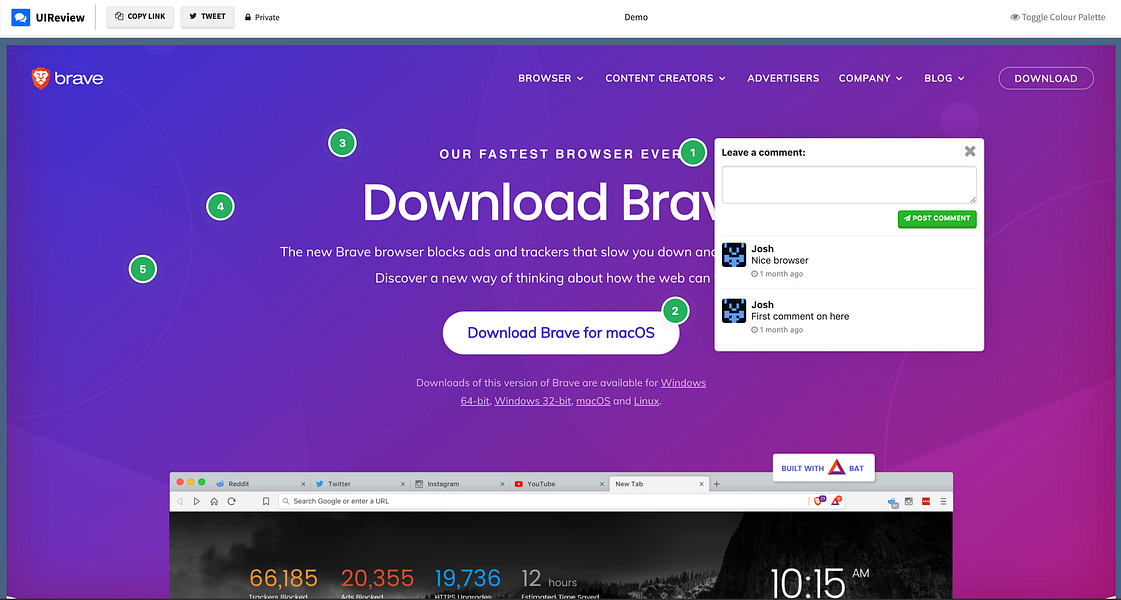Click Download Brave for macOS button

coord(560,333)
